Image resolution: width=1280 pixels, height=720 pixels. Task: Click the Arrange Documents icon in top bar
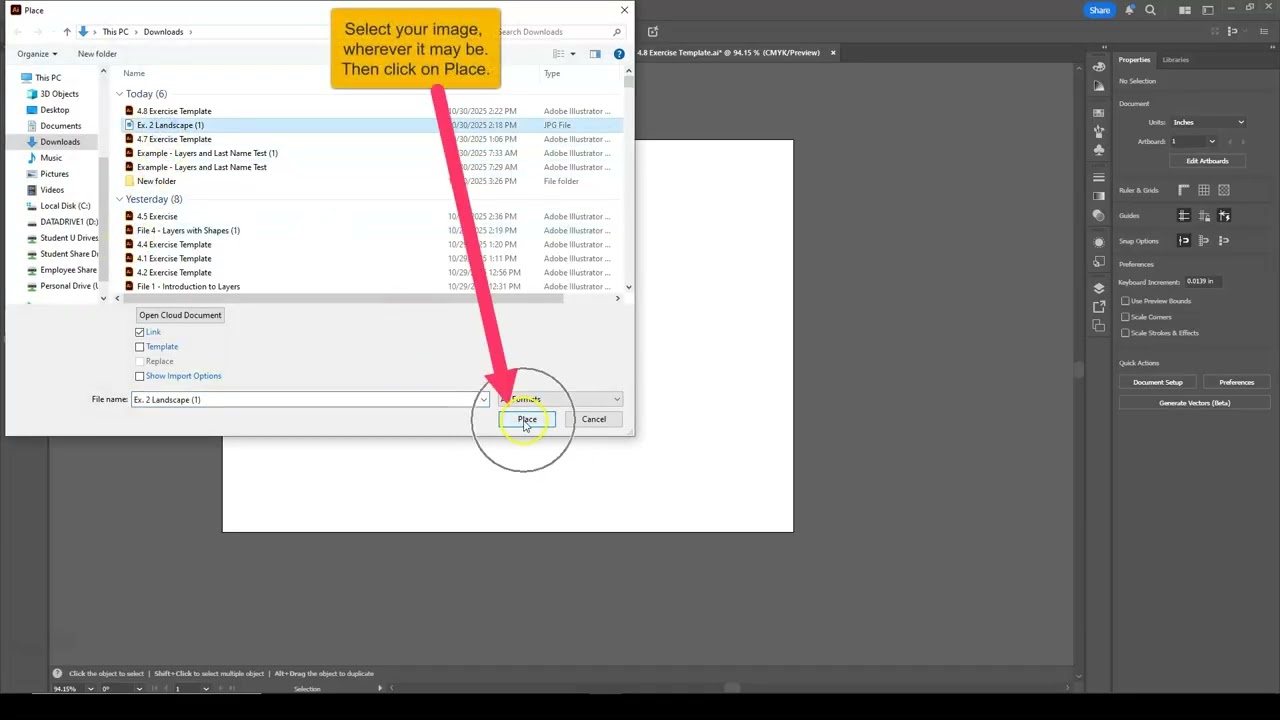tap(1185, 10)
